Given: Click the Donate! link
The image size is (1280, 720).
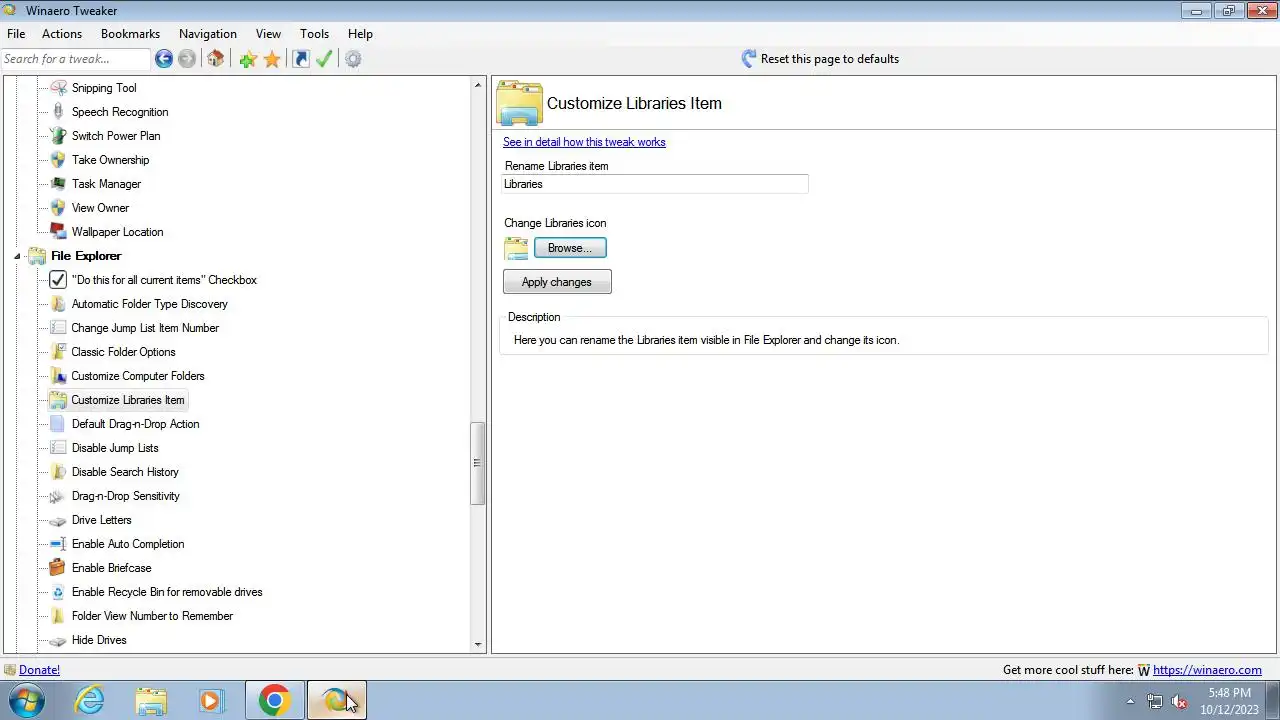Looking at the screenshot, I should pyautogui.click(x=39, y=670).
